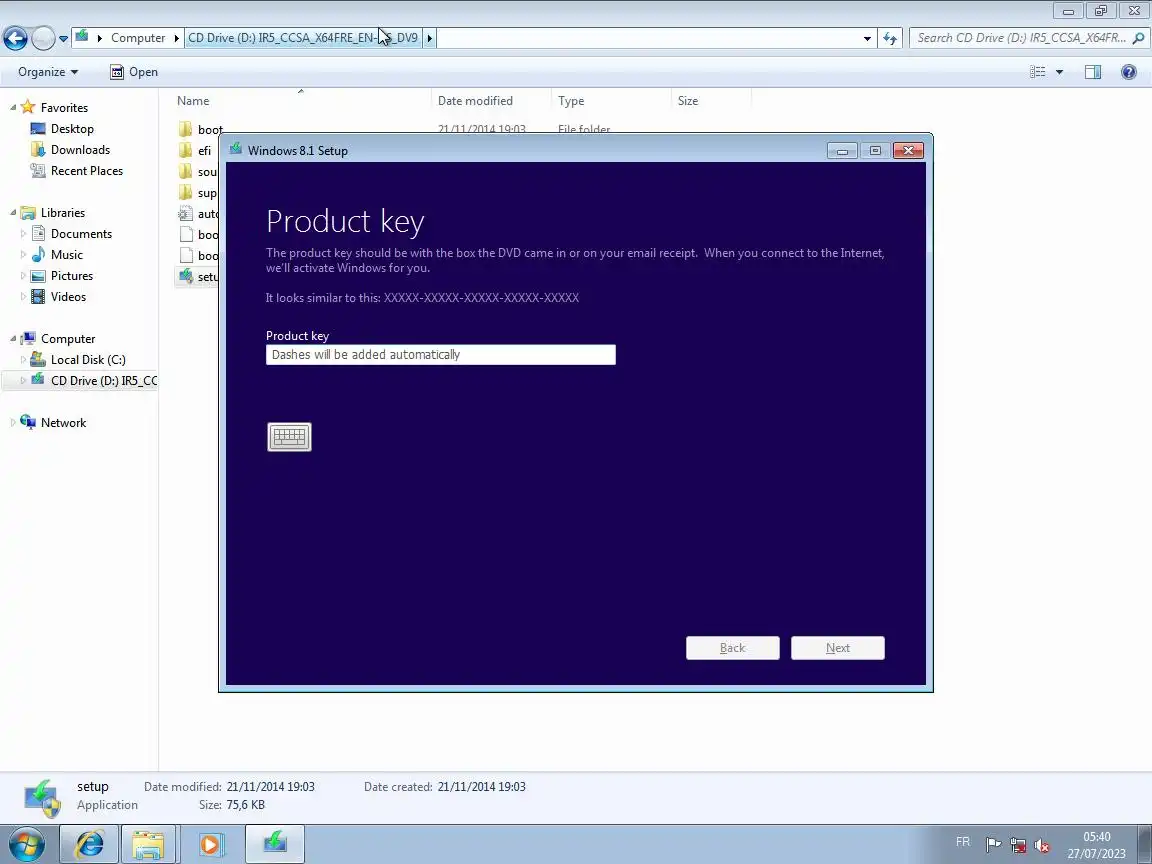Select the boot folder icon
This screenshot has width=1152, height=864.
[x=185, y=130]
